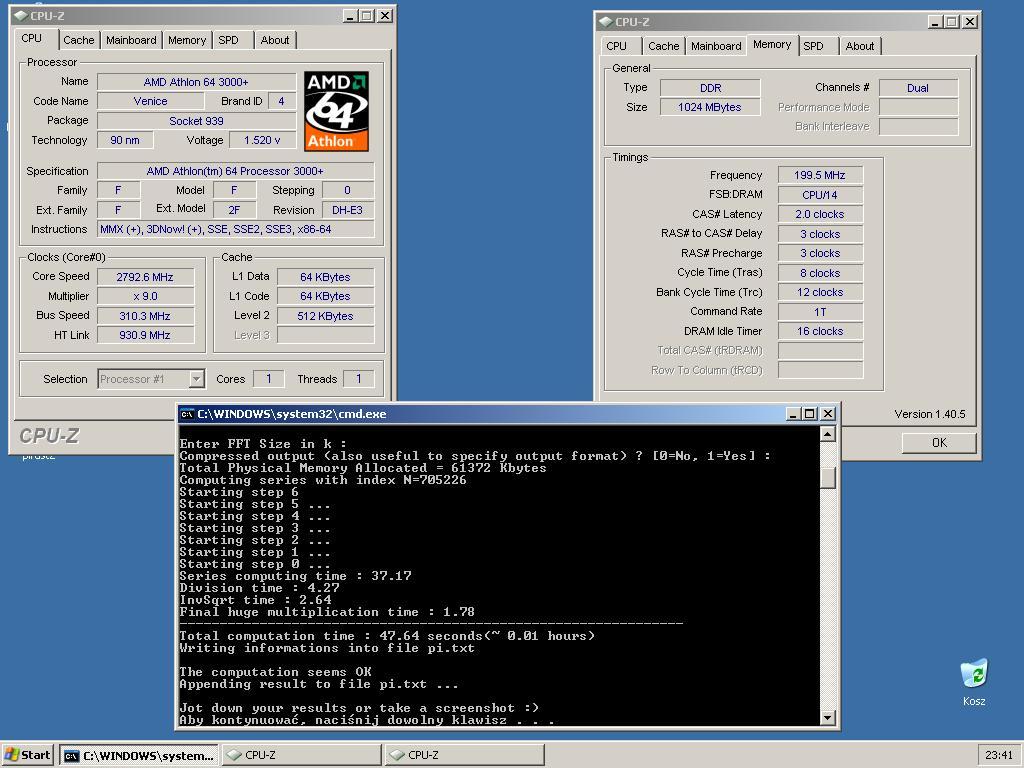Screen dimensions: 1024x768
Task: Click CAS# Latency value 2.0 clocks
Action: (x=820, y=214)
